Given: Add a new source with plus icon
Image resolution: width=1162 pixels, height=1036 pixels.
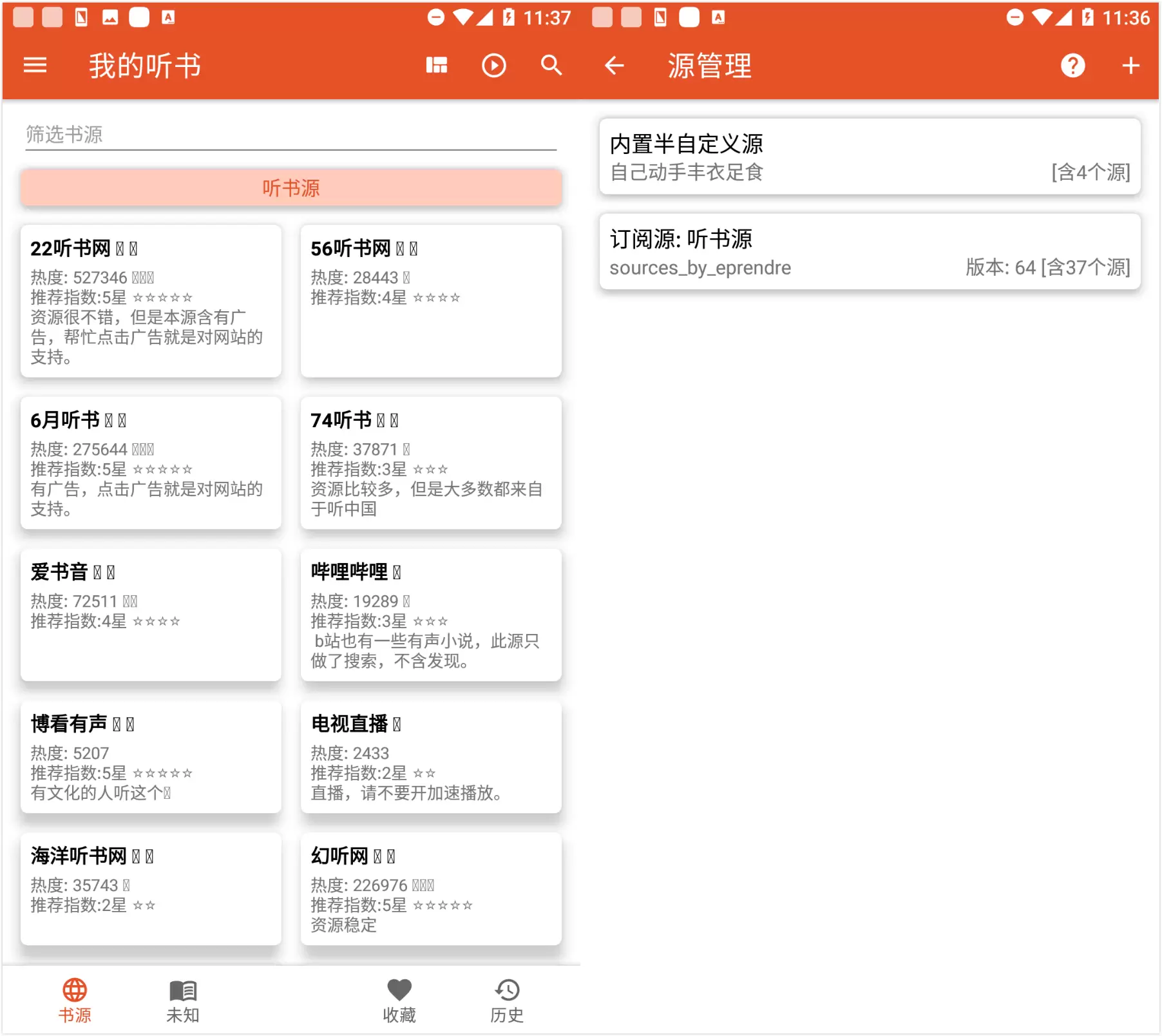Looking at the screenshot, I should (x=1130, y=65).
